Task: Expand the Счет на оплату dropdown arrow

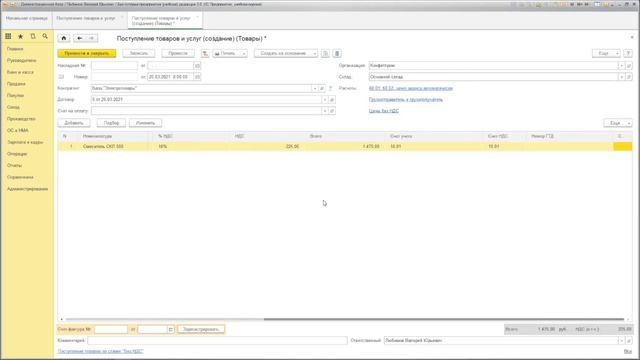Action: [x=325, y=111]
